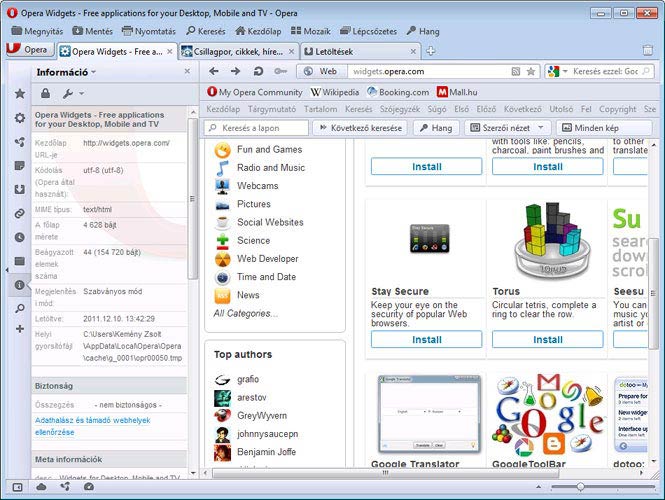Install the Stay Secure widget
Image resolution: width=665 pixels, height=500 pixels.
(x=426, y=339)
